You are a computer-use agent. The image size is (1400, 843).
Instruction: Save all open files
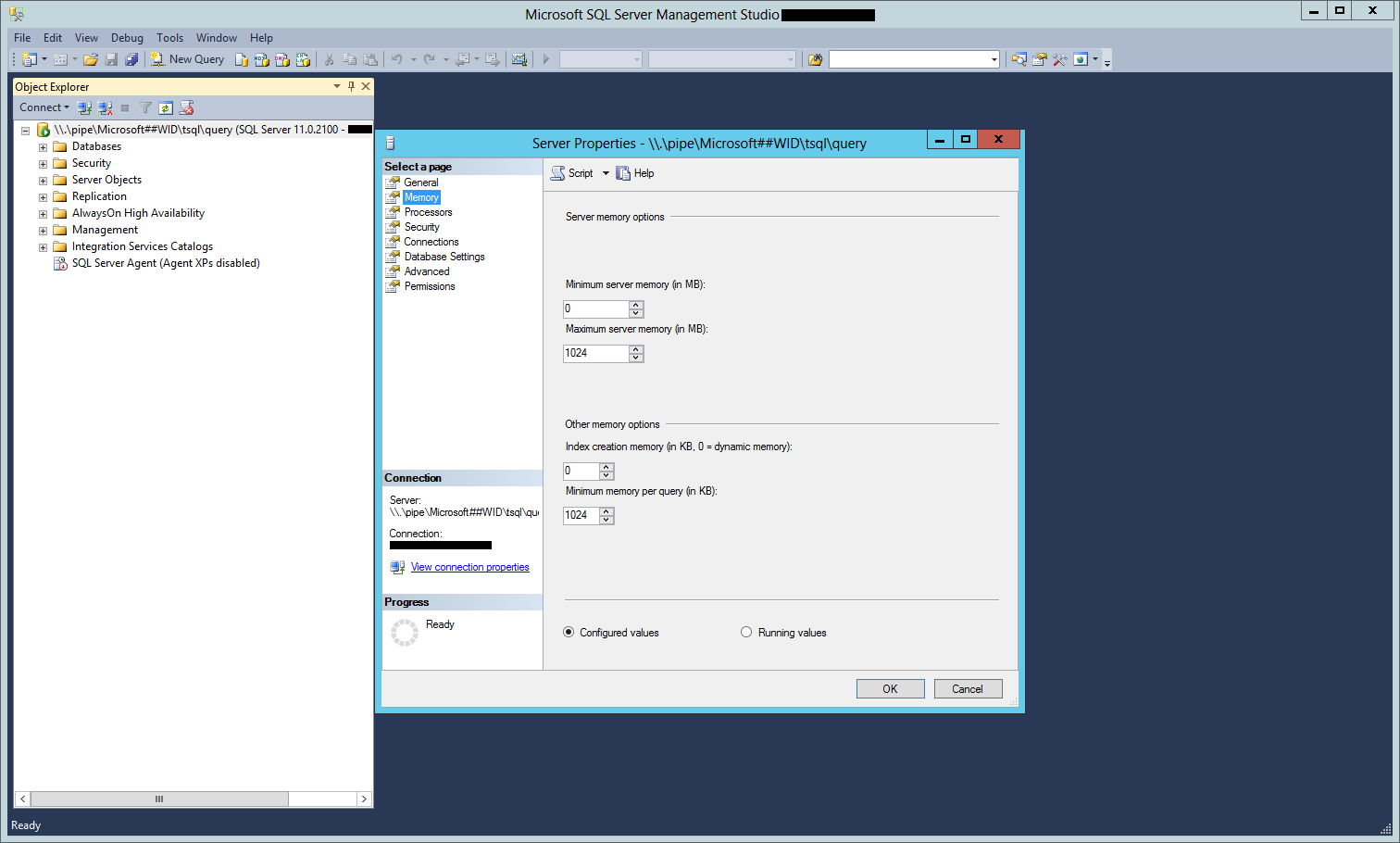point(131,58)
